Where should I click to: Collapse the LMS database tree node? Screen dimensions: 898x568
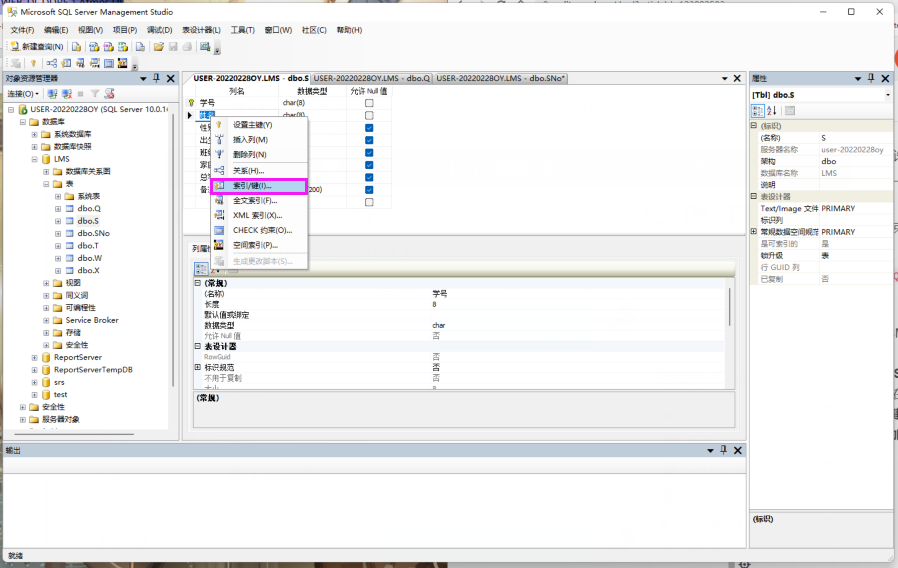pyautogui.click(x=34, y=159)
